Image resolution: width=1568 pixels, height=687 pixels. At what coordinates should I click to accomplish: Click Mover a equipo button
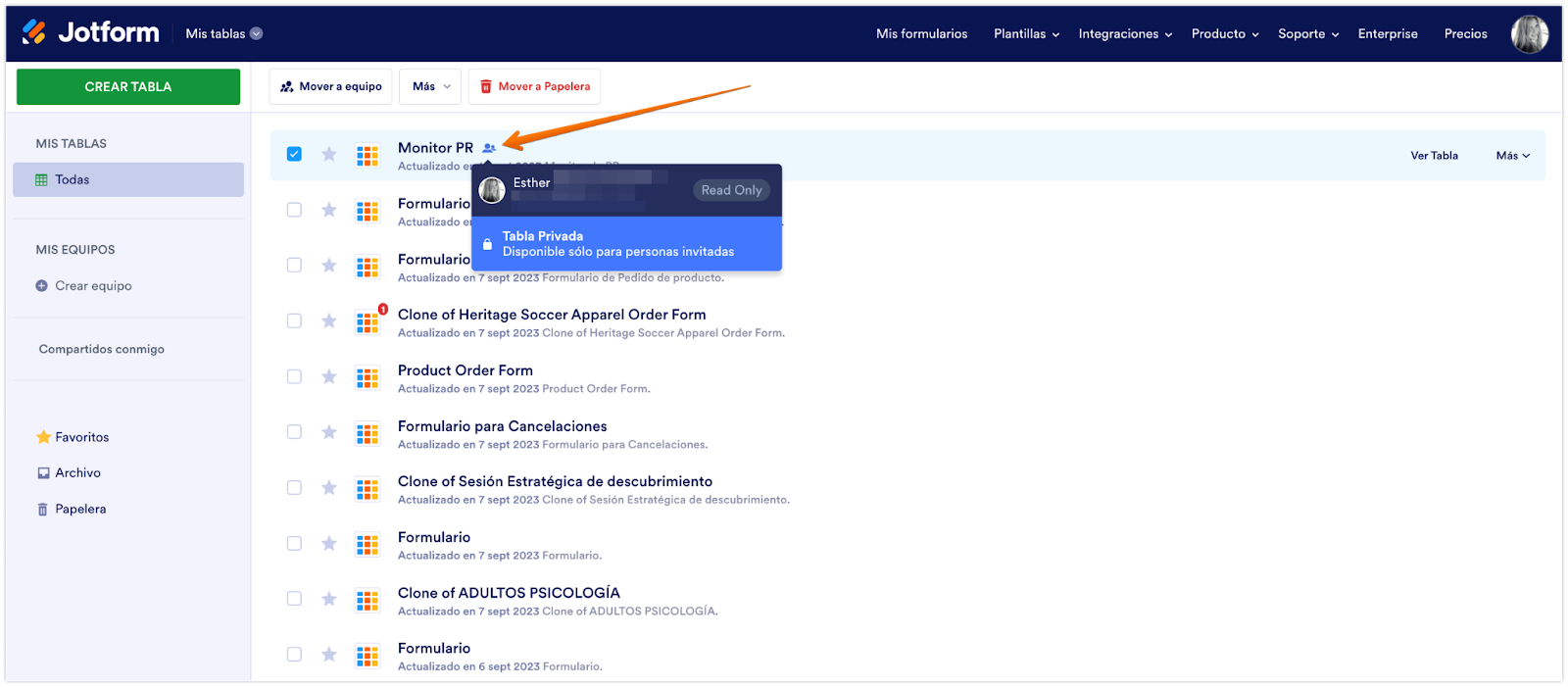pos(331,86)
